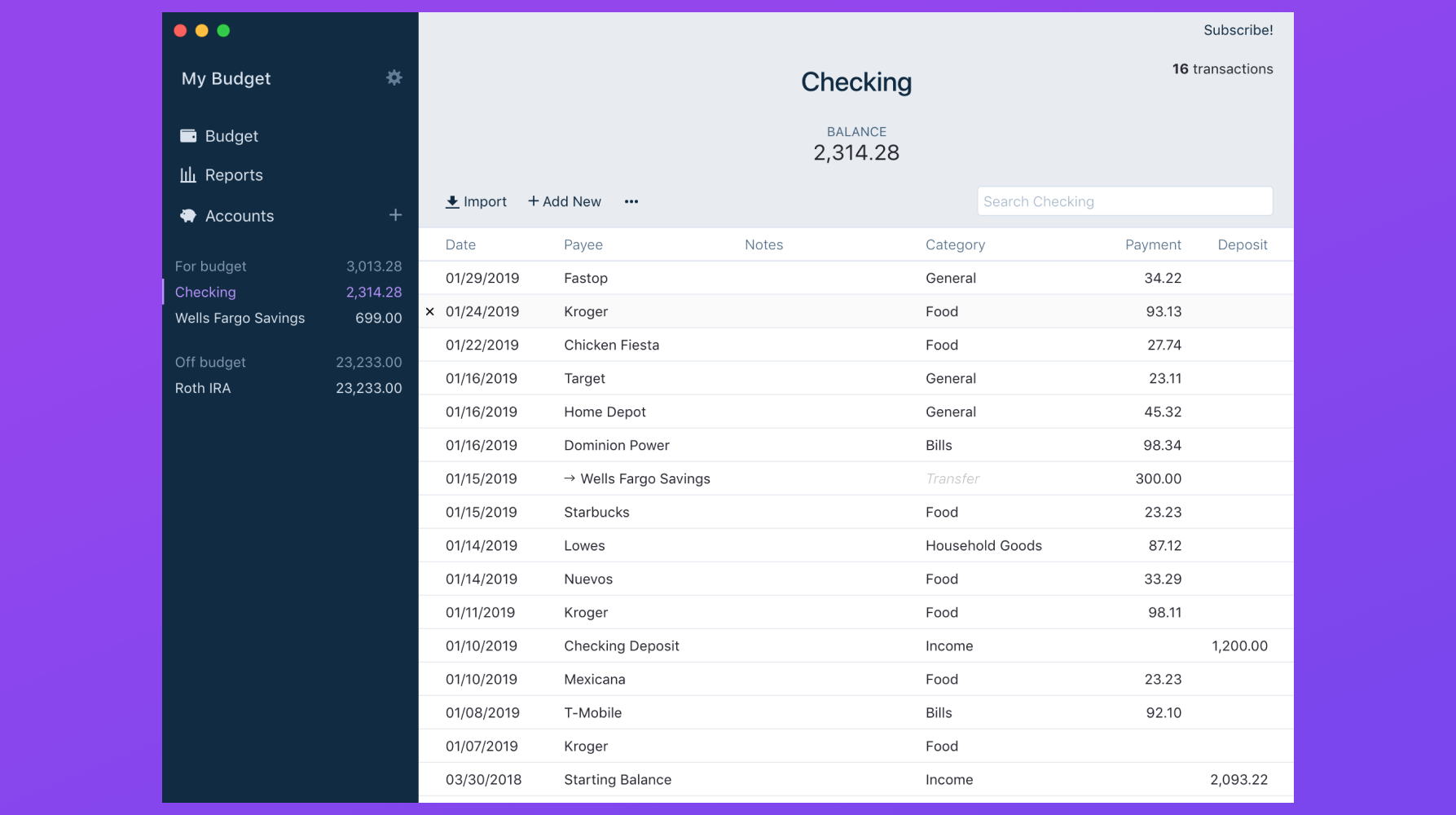Click the T-Mobile payee cell
The height and width of the screenshot is (815, 1456).
[x=593, y=712]
